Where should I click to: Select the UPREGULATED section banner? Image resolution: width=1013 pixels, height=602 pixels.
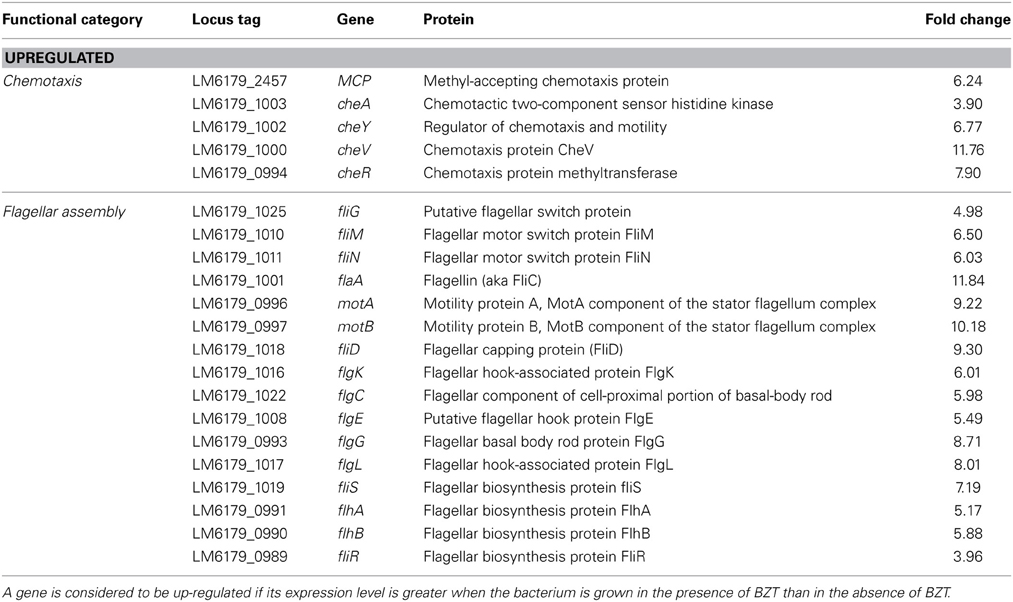506,57
